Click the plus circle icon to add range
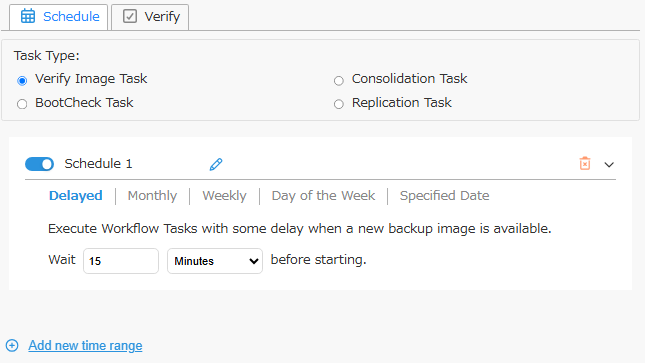Viewport: 645px width, 363px height. point(12,345)
